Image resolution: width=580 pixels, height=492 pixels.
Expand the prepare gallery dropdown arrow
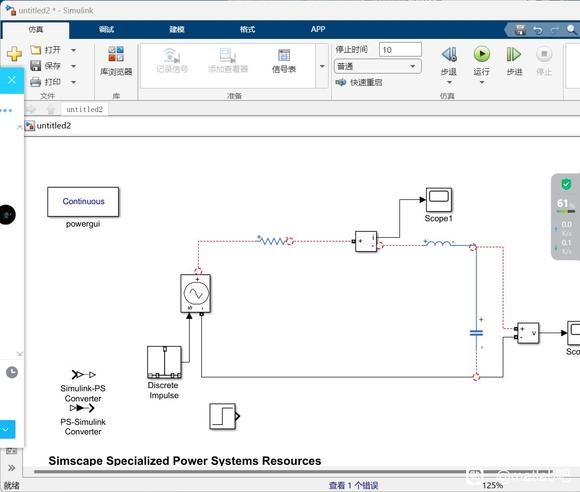[x=322, y=66]
